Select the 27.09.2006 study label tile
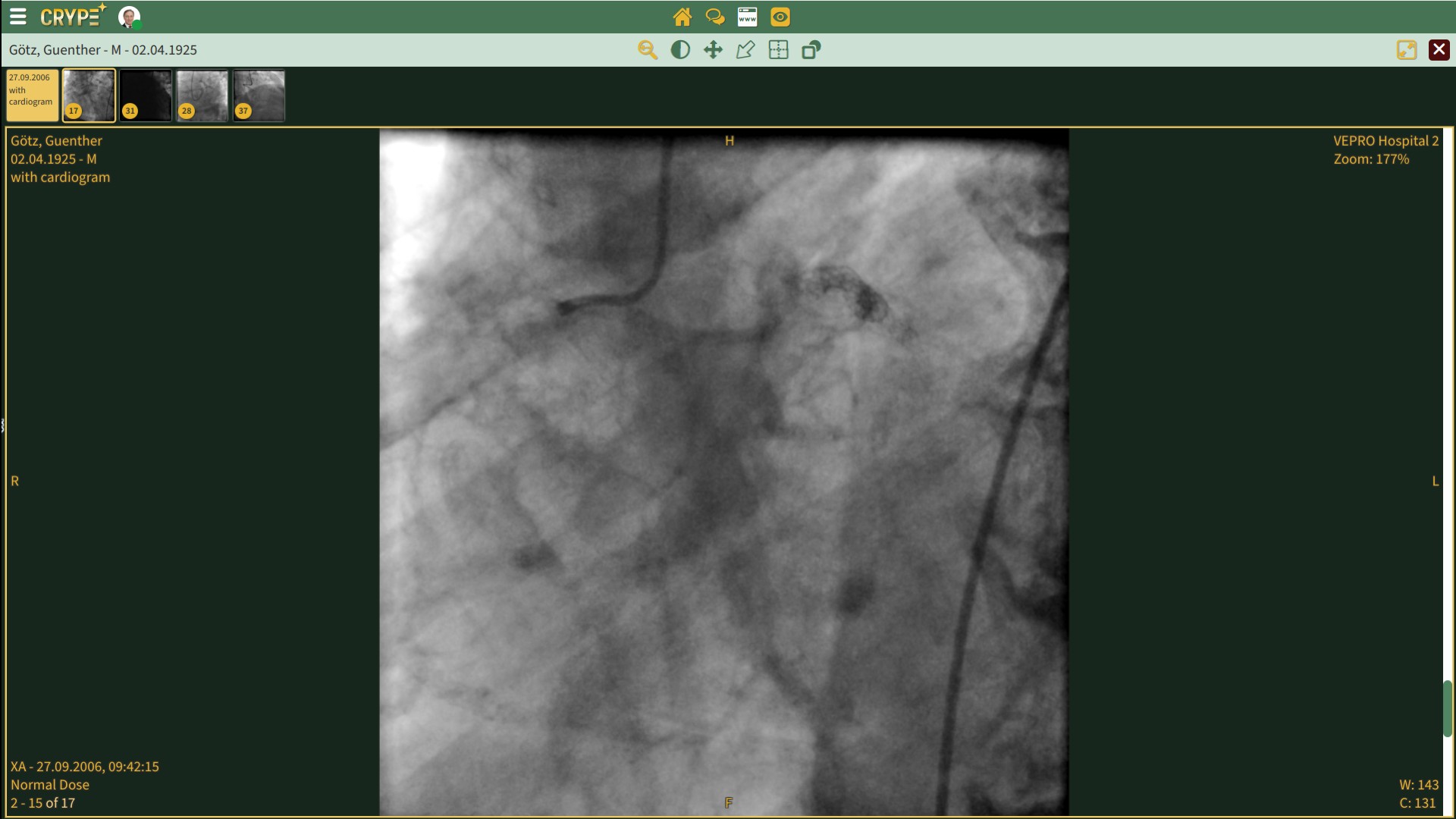 pyautogui.click(x=32, y=96)
